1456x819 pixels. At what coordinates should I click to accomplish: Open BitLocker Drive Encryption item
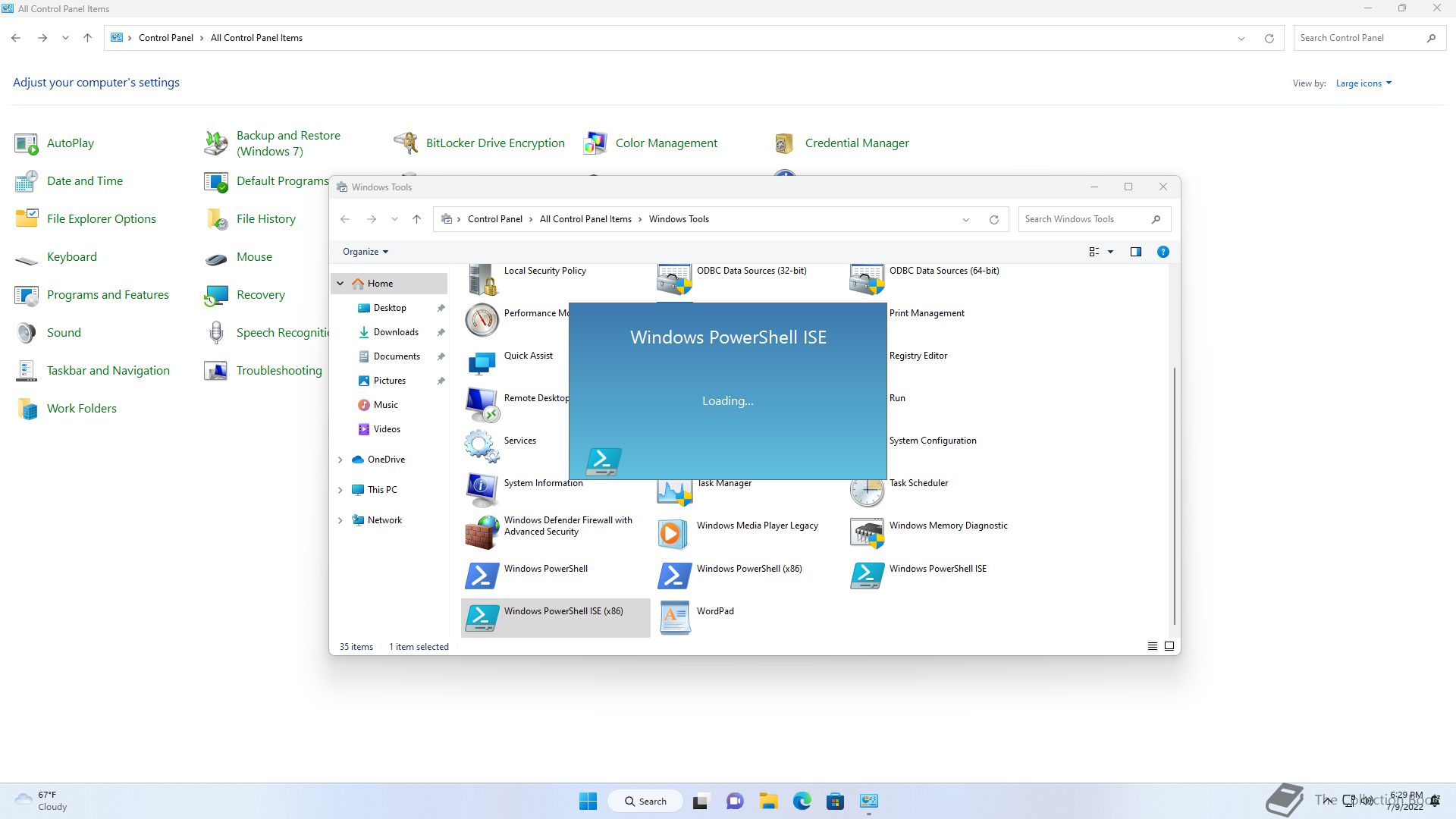pos(494,143)
